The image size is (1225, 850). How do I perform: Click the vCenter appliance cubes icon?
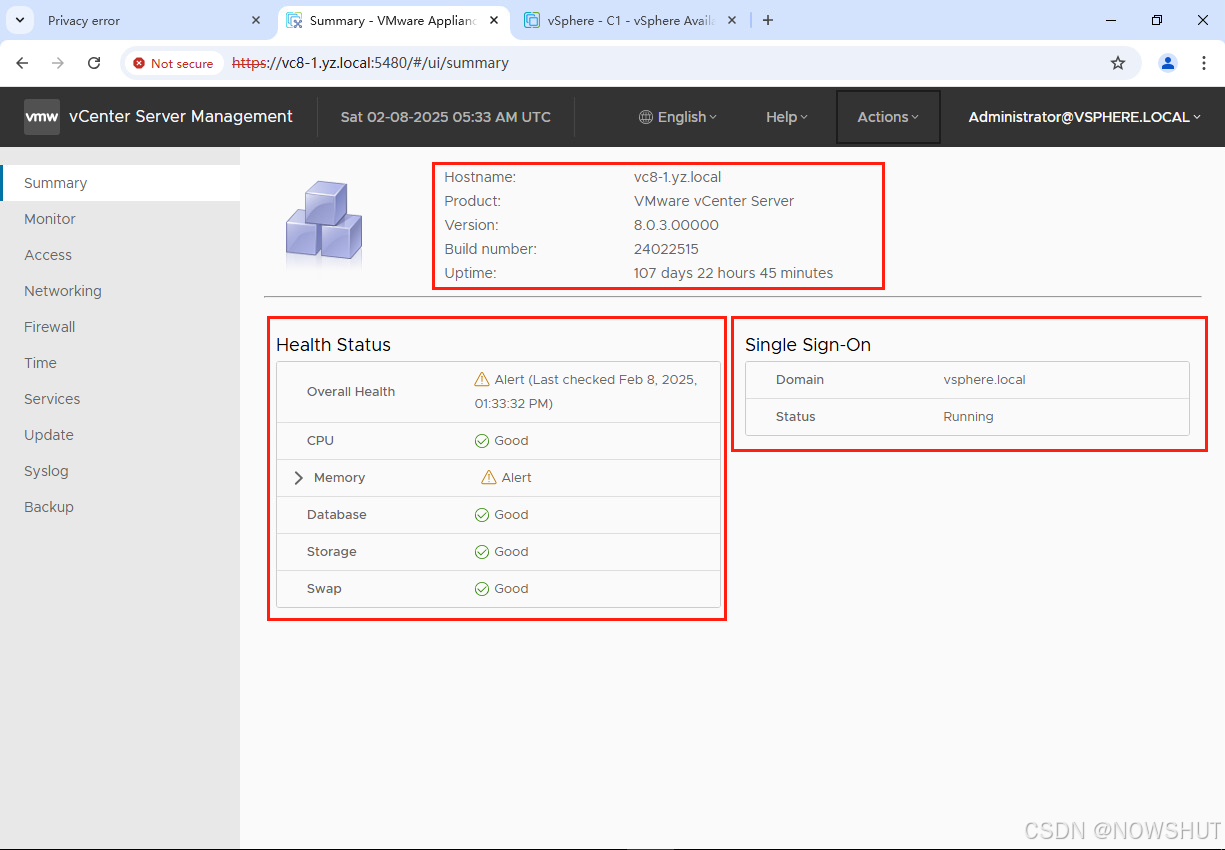tap(324, 224)
